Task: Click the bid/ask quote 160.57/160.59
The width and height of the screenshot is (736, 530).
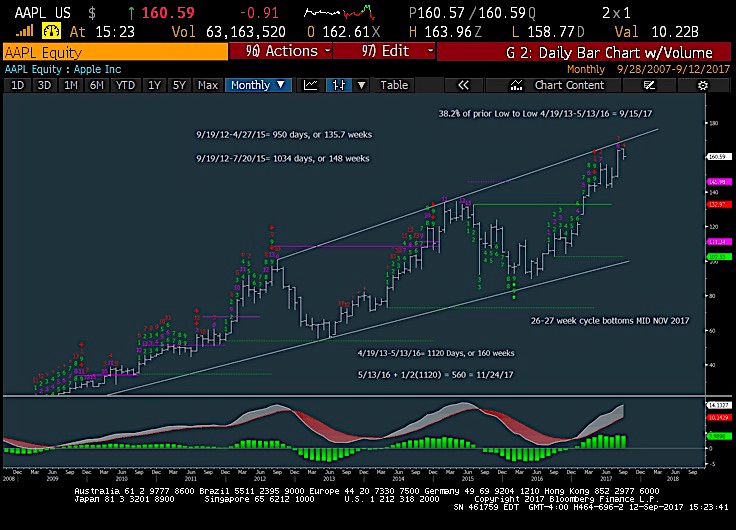Action: pyautogui.click(x=472, y=13)
